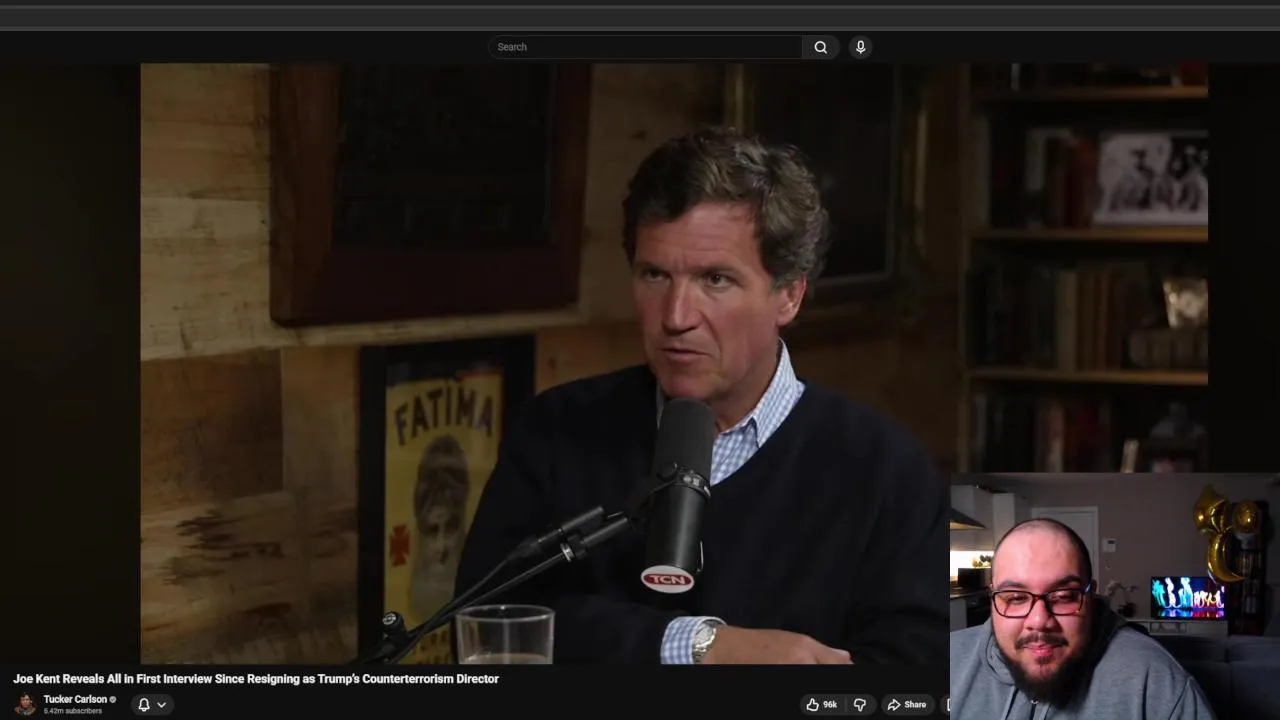Click the webcam overlay of the reactor
The image size is (1280, 720).
1115,597
